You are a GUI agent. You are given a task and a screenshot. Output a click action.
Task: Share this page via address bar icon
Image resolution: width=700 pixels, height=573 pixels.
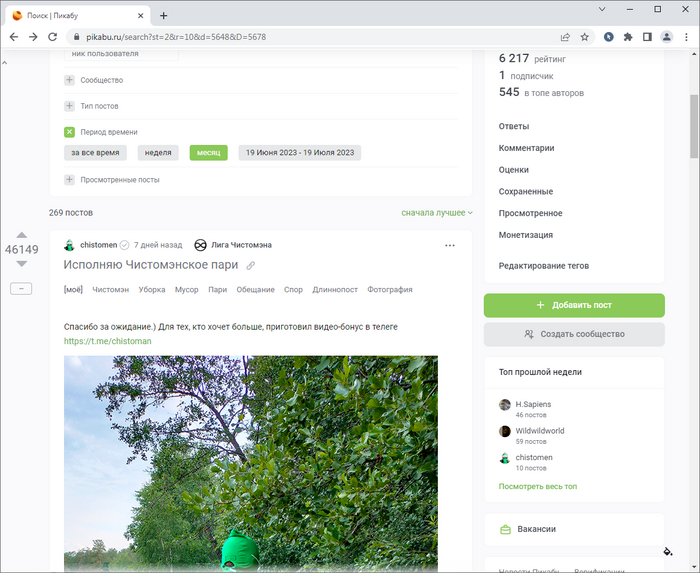[565, 37]
